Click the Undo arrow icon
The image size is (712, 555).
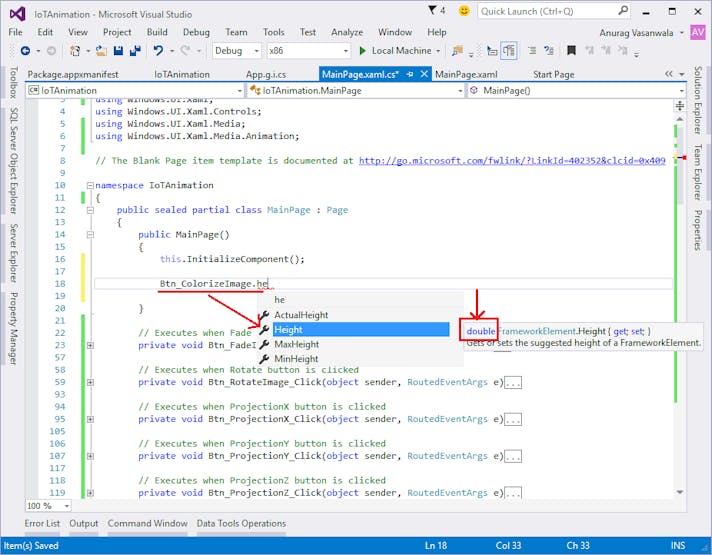(x=158, y=51)
